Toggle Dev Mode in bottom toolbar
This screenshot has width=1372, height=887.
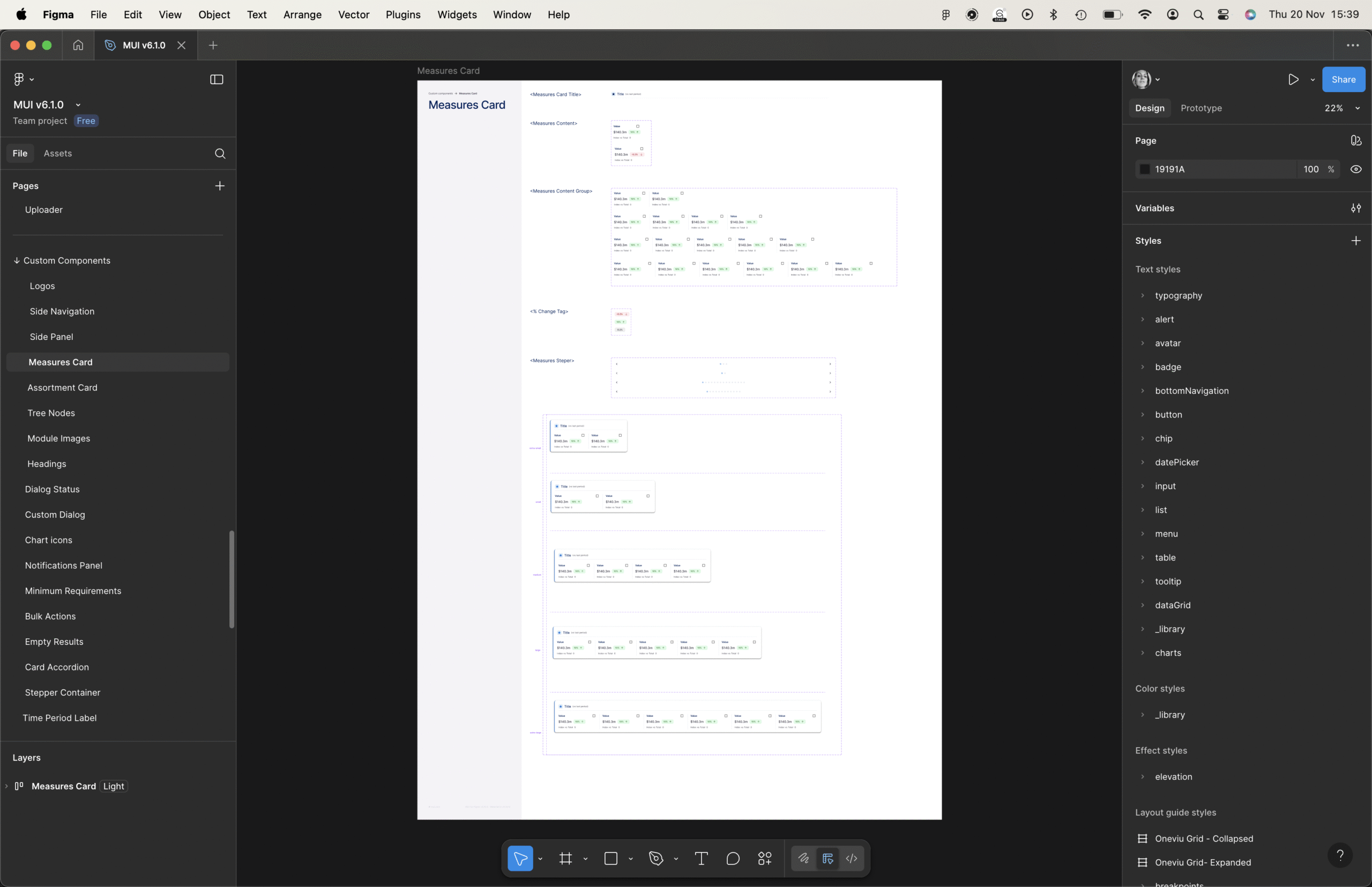pyautogui.click(x=851, y=858)
